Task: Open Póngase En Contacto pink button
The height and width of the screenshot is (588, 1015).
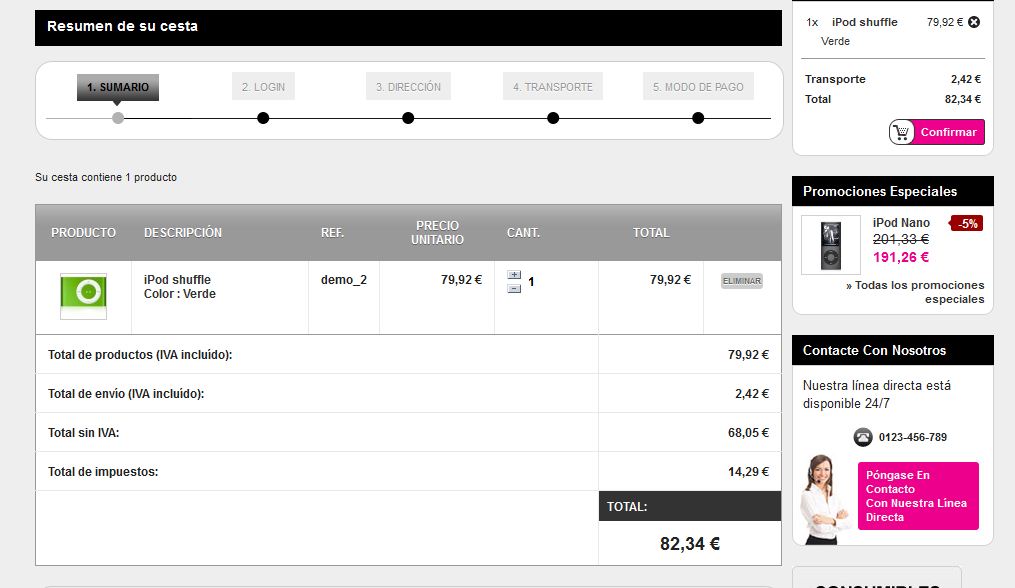Action: tap(917, 496)
